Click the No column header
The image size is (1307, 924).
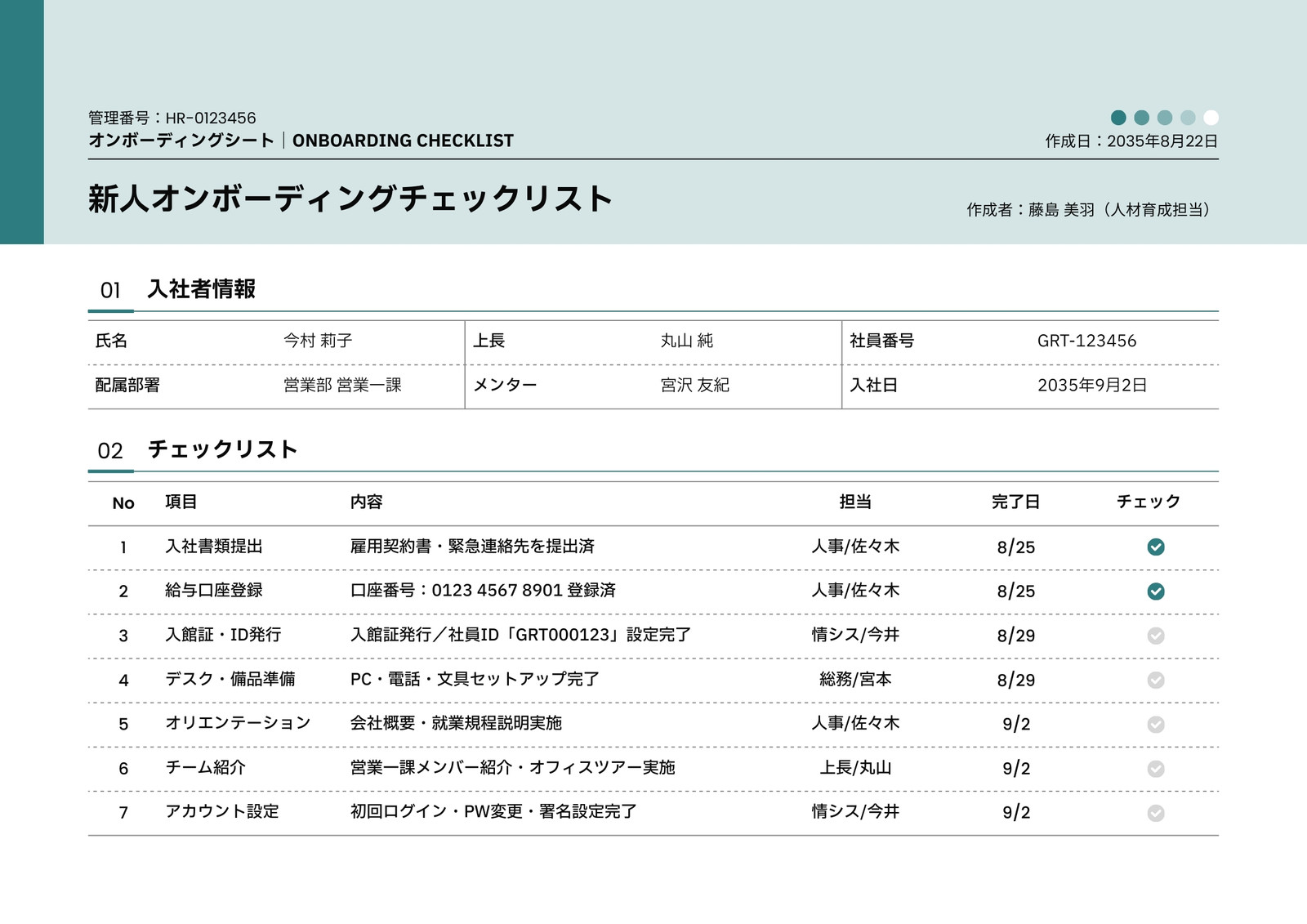[123, 503]
